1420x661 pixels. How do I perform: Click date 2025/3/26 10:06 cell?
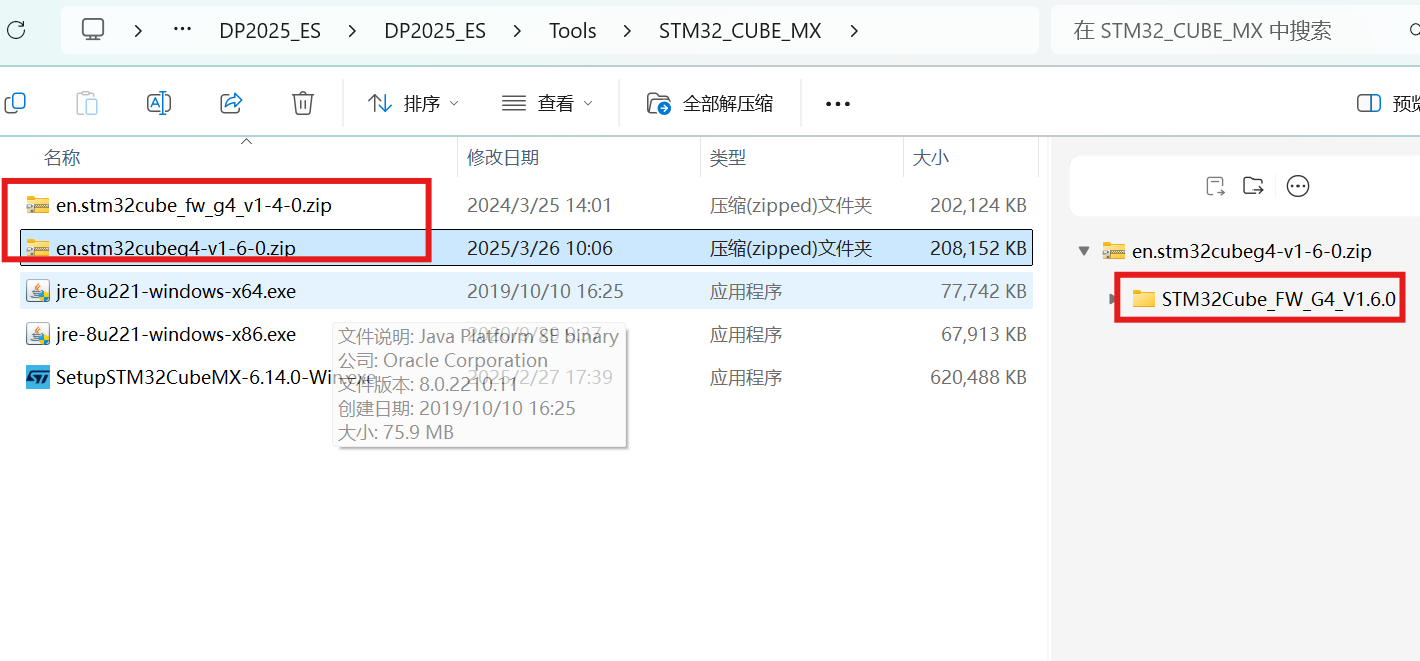(540, 248)
